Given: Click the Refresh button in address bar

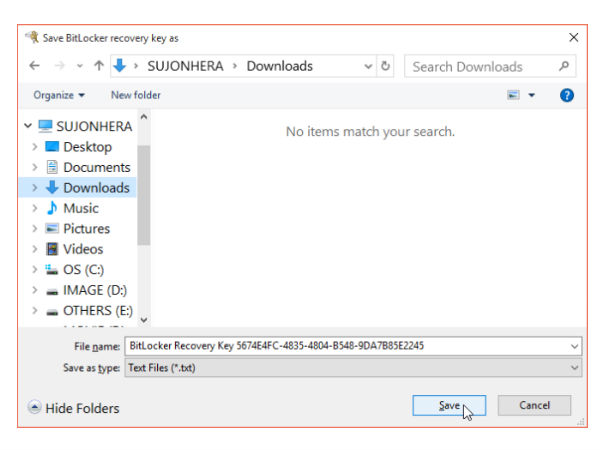Looking at the screenshot, I should pyautogui.click(x=386, y=67).
